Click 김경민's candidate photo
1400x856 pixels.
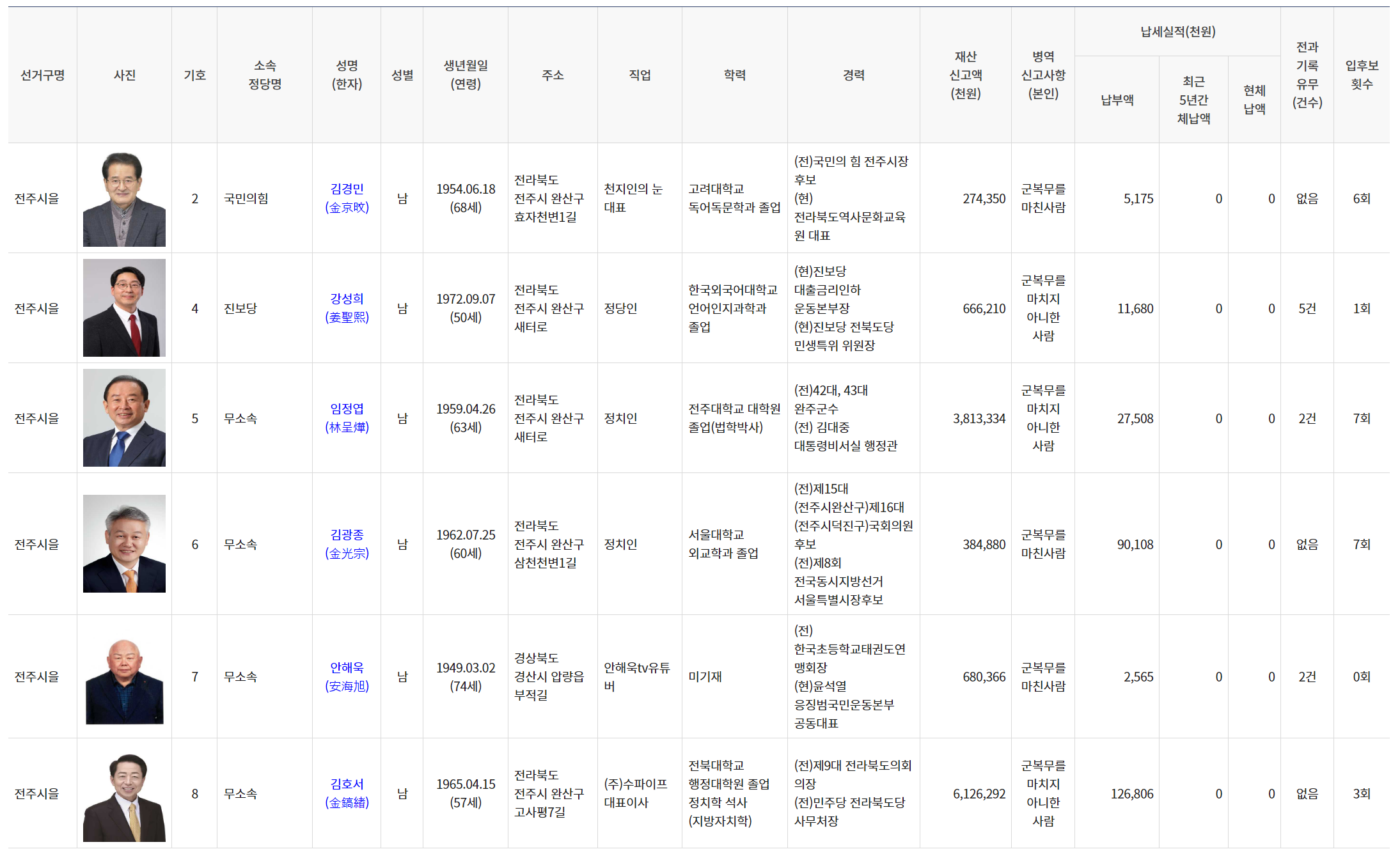coord(124,199)
